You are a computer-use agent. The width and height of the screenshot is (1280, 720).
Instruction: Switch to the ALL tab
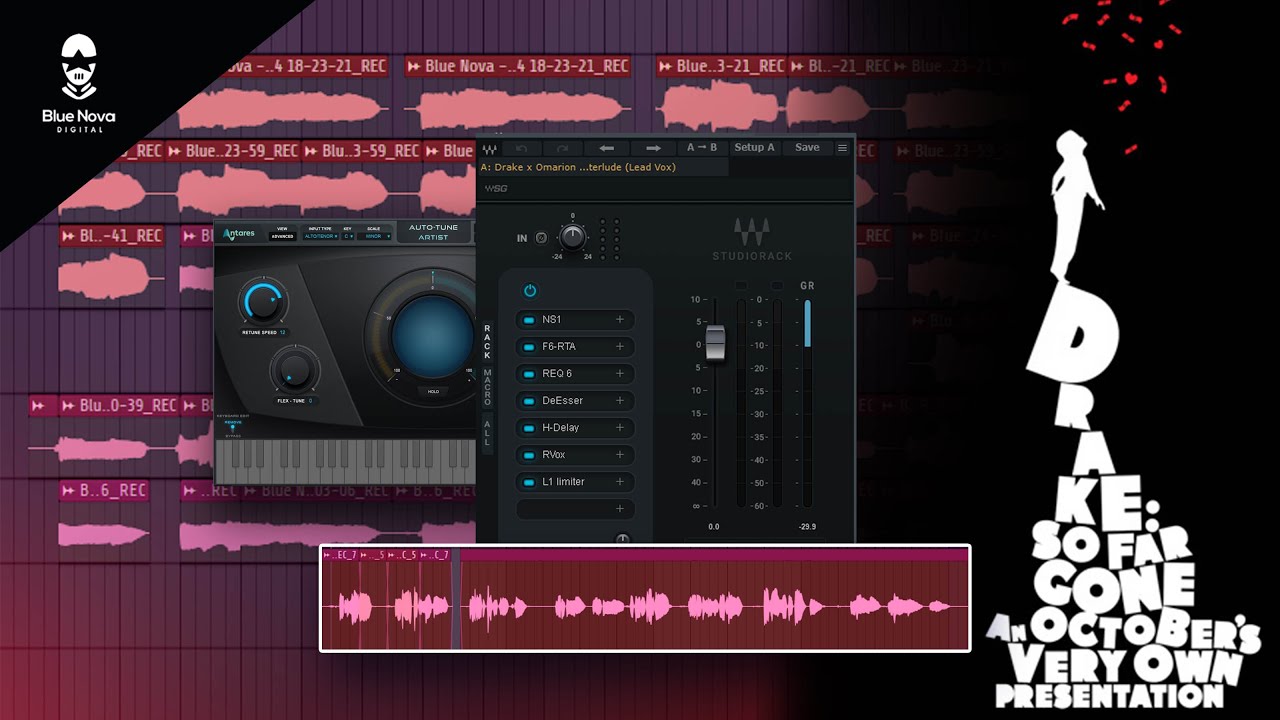tap(487, 433)
